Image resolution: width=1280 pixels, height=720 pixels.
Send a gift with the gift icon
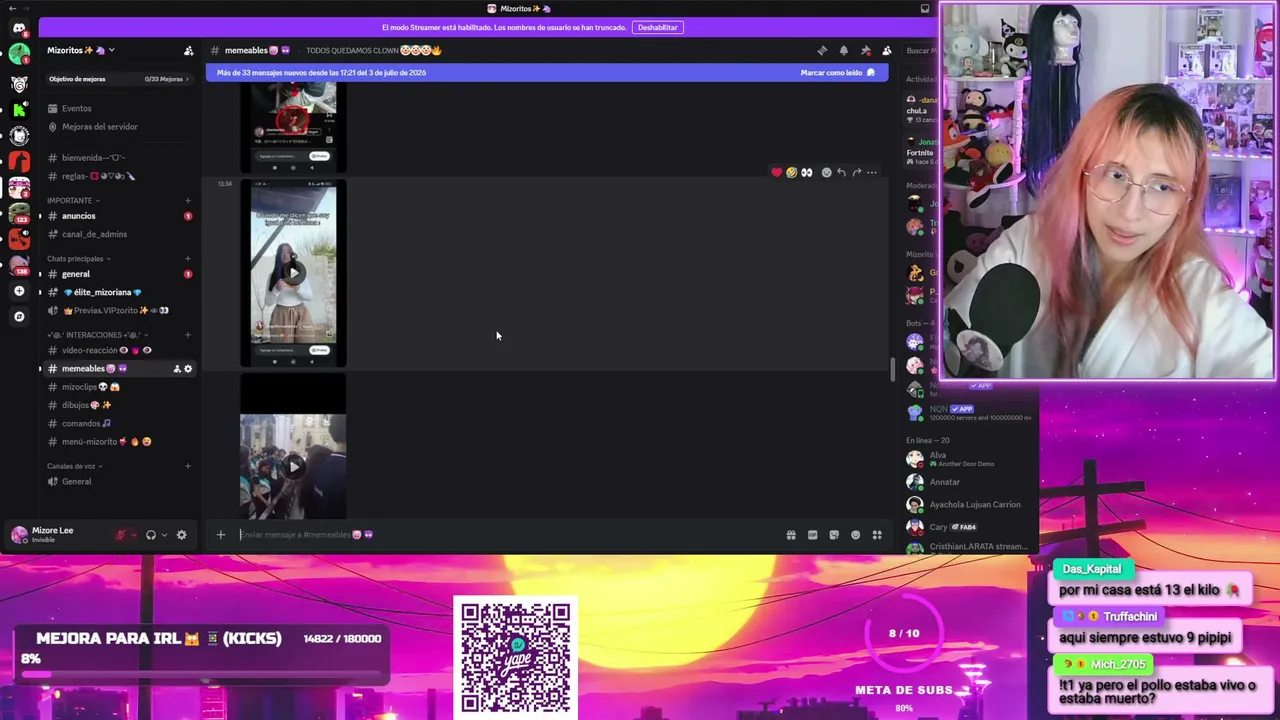[791, 535]
